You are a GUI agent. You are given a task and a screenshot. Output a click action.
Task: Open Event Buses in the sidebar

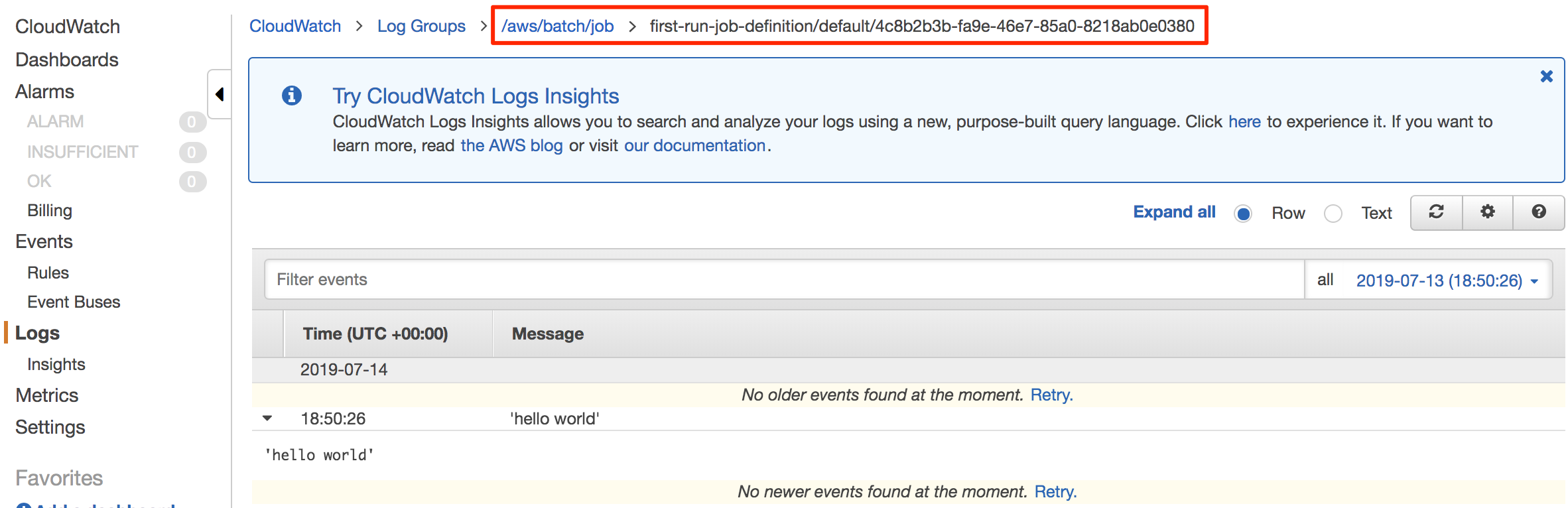pyautogui.click(x=74, y=302)
